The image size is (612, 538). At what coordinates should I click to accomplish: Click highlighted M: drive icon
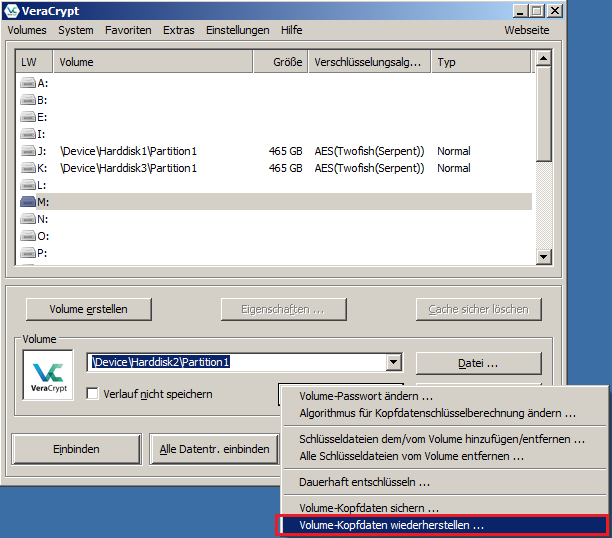(x=28, y=202)
